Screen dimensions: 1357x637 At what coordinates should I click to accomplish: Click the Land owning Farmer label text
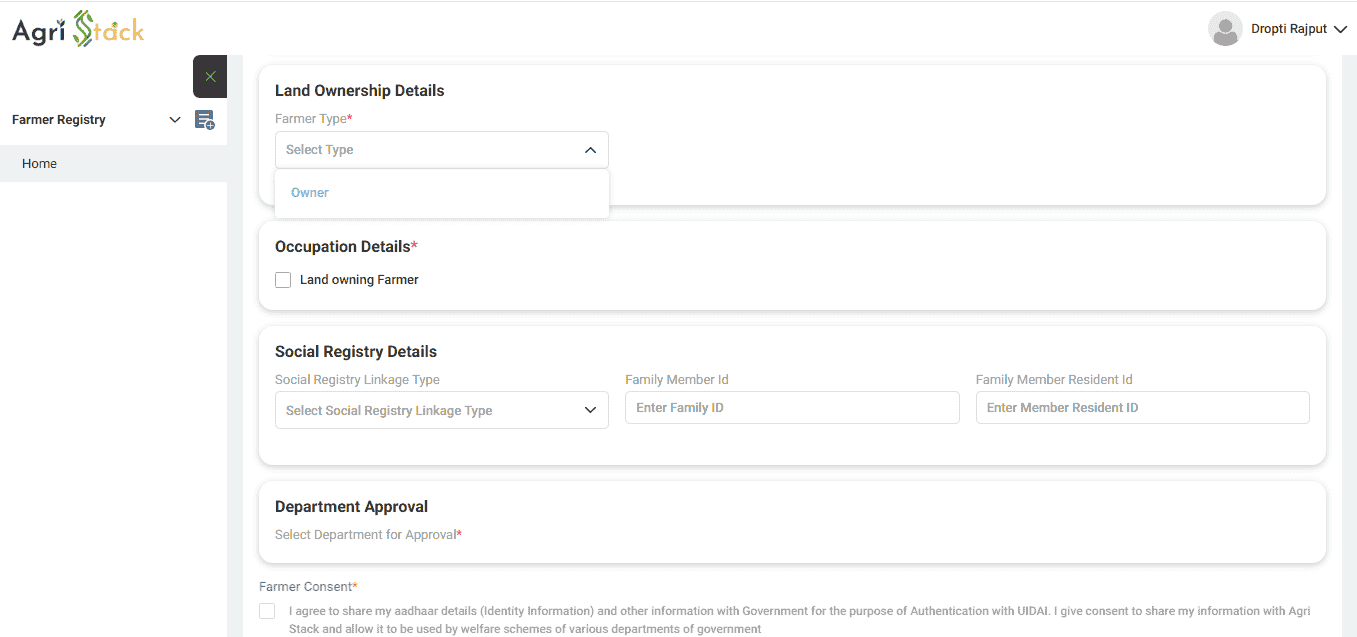coord(359,280)
